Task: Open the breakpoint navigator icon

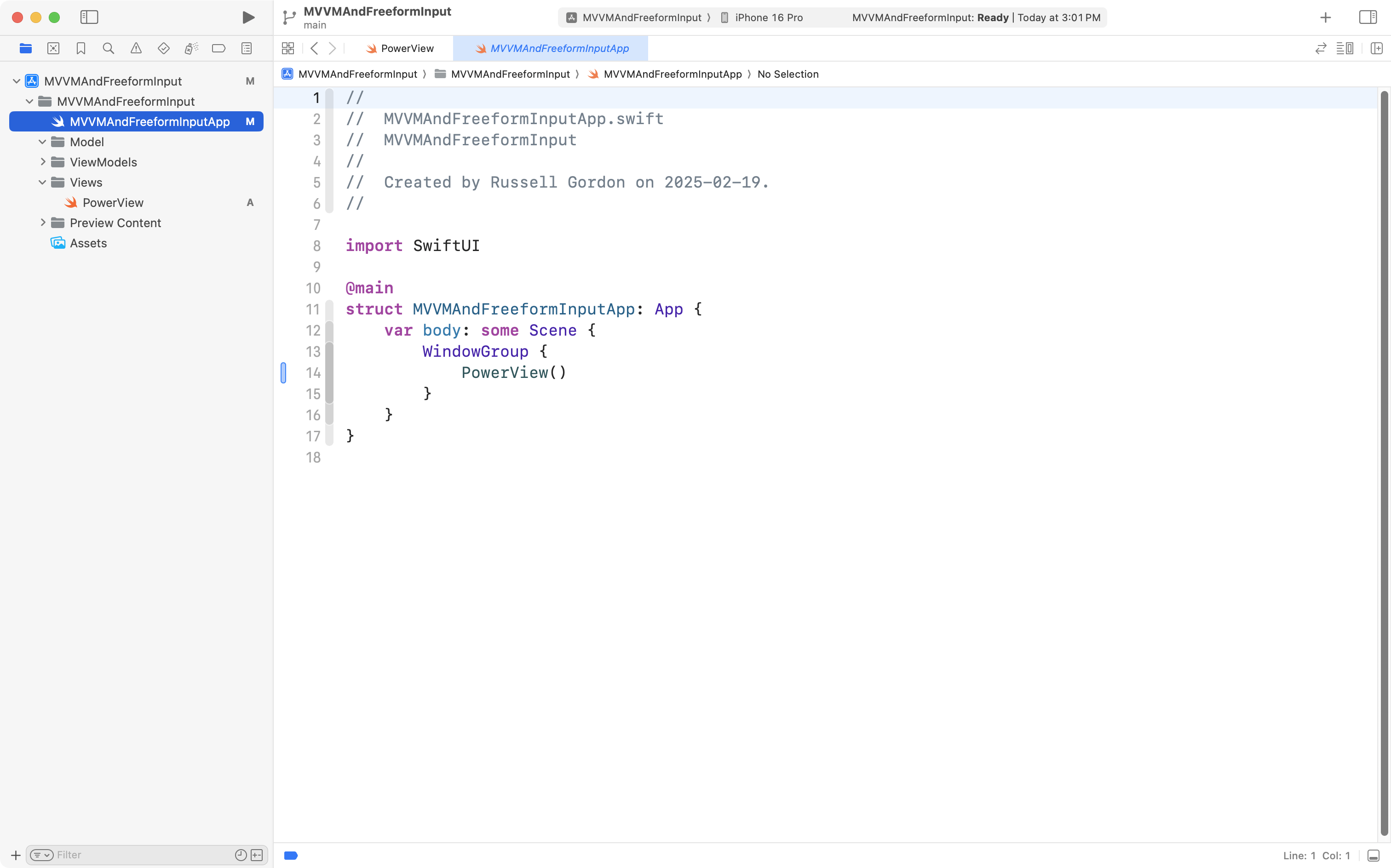Action: point(219,48)
